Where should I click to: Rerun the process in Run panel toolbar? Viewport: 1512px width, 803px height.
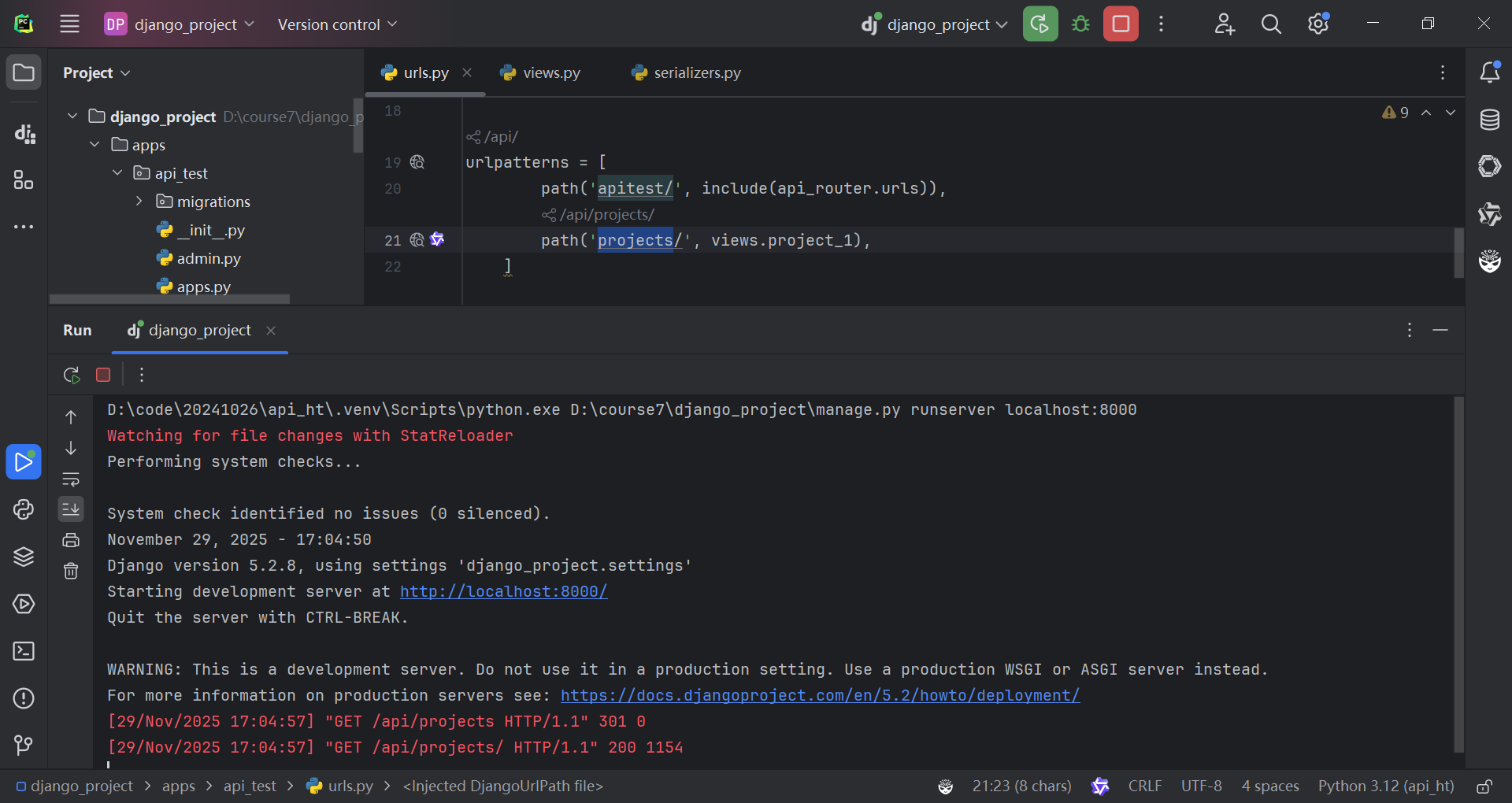point(72,375)
